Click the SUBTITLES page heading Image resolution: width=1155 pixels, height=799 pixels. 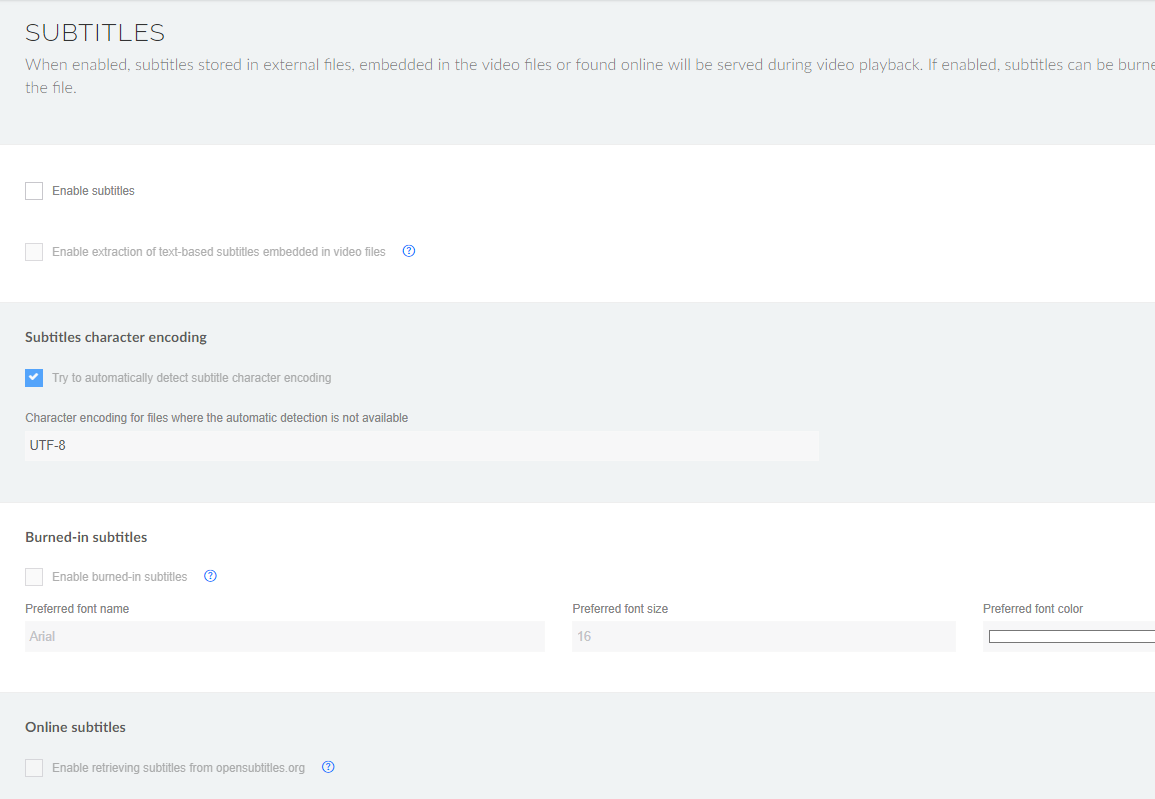(95, 33)
